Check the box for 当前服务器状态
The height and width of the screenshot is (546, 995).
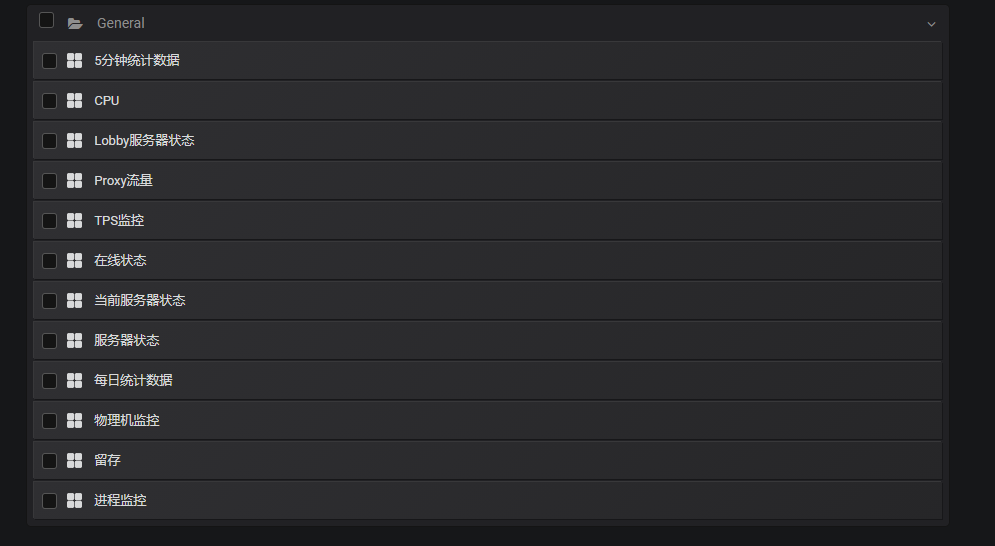coord(49,300)
